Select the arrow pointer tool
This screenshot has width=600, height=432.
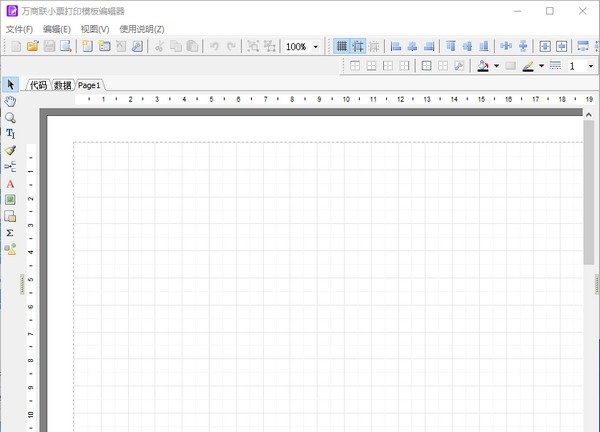(11, 84)
